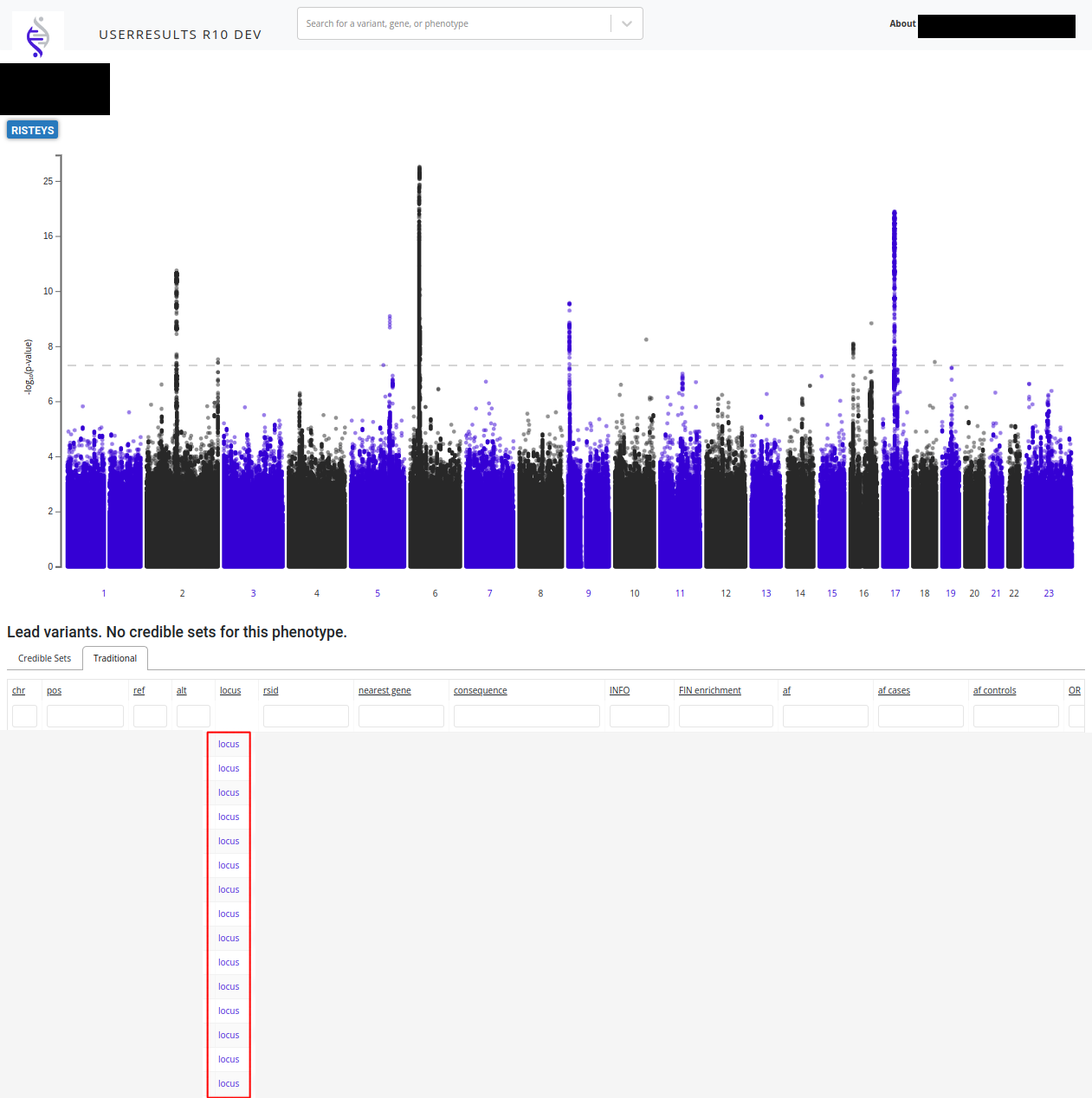This screenshot has height=1098, width=1092.
Task: Open the search dropdown chevron
Action: point(627,24)
